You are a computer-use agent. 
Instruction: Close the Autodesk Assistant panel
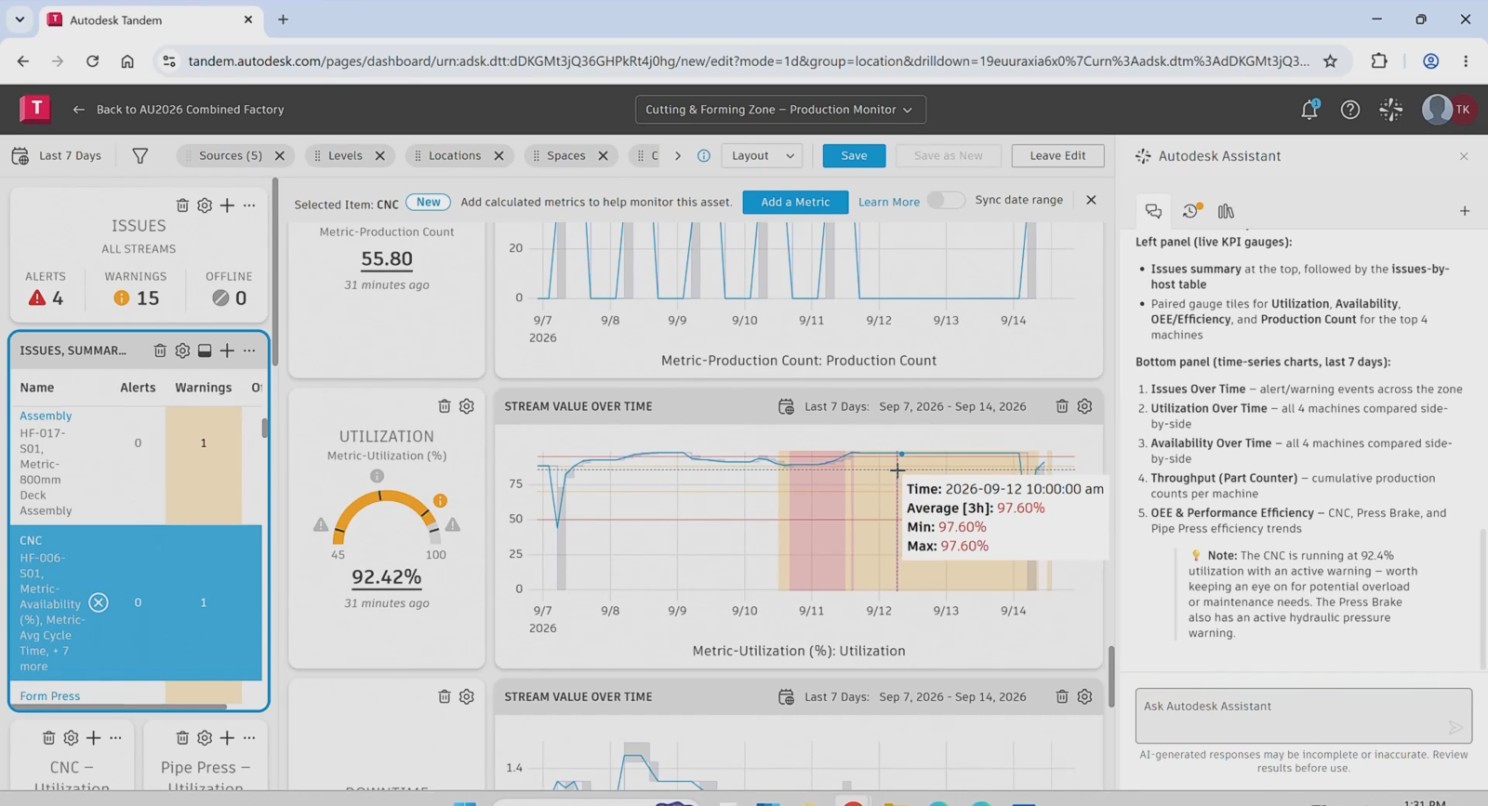tap(1464, 156)
